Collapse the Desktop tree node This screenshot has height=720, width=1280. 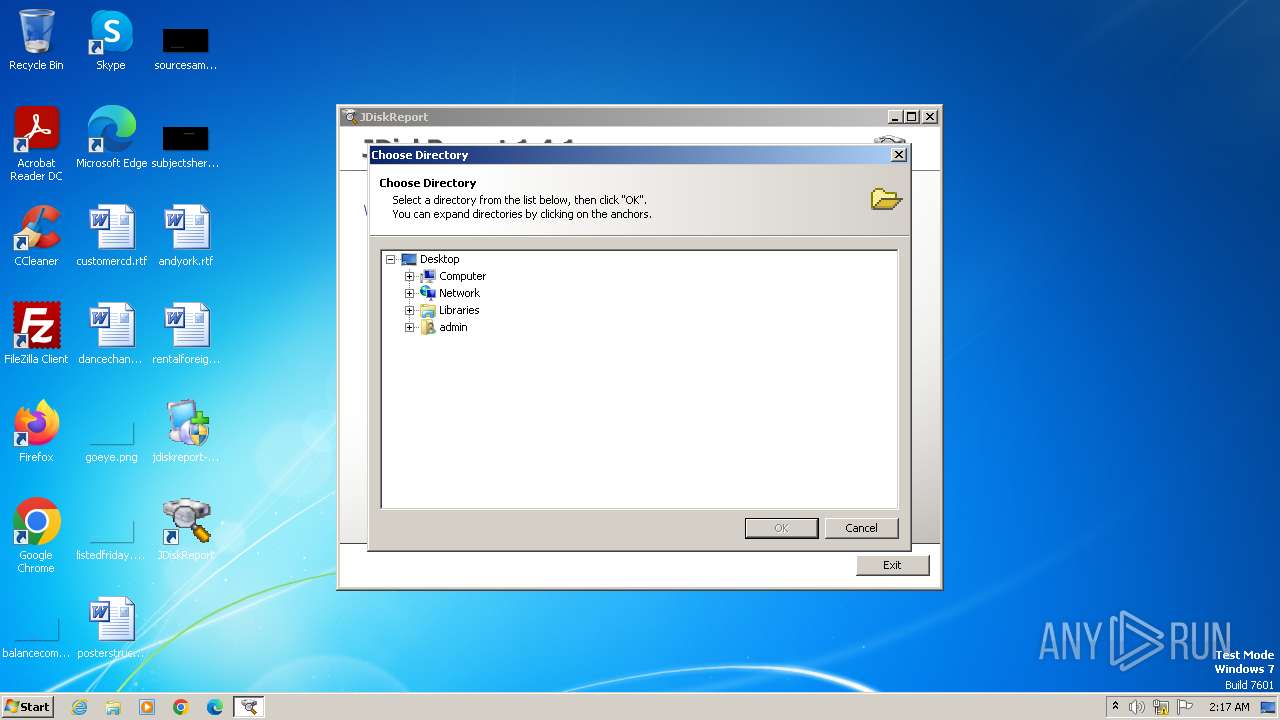391,259
